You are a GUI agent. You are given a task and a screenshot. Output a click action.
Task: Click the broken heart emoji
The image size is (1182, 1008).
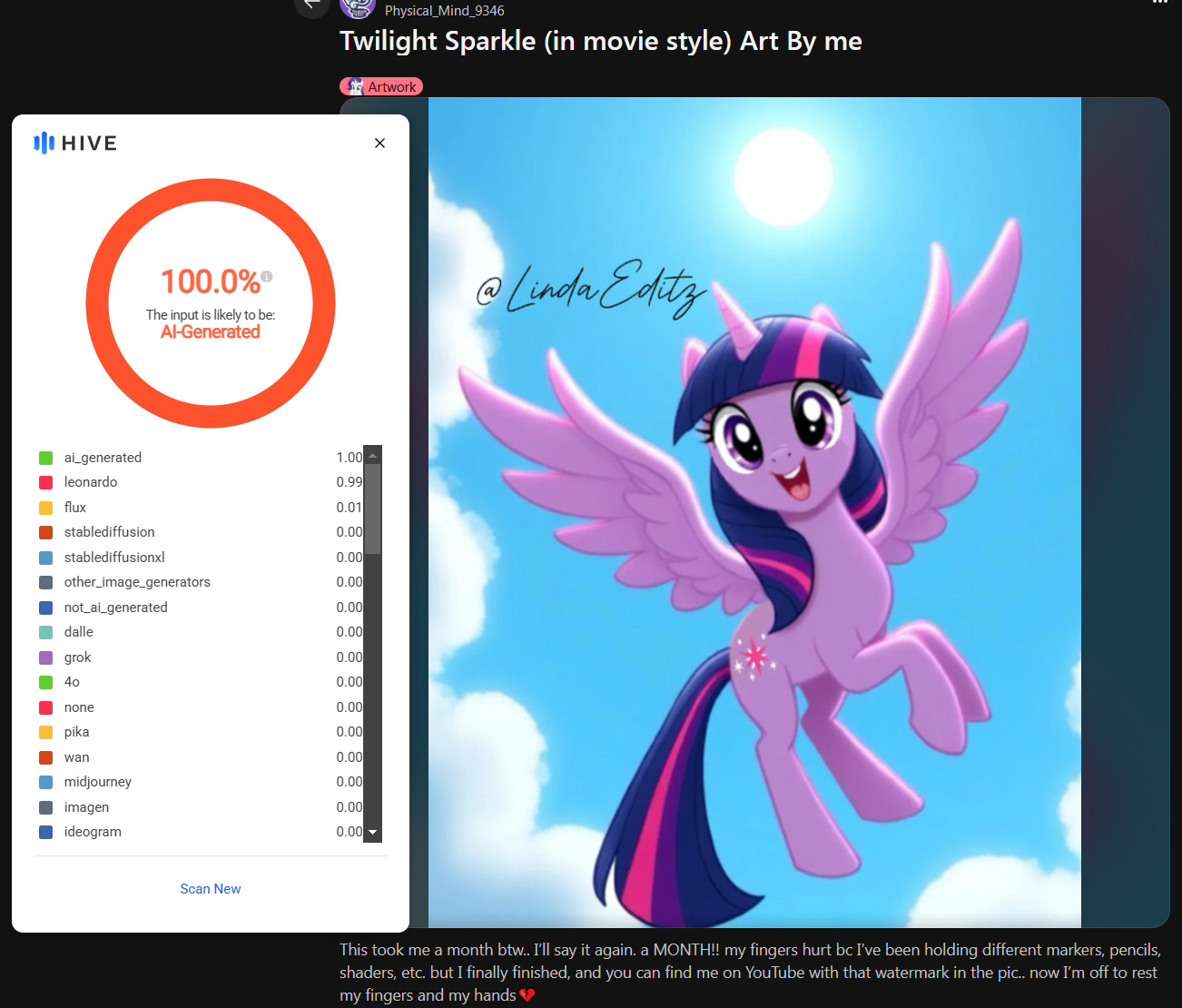pyautogui.click(x=527, y=995)
